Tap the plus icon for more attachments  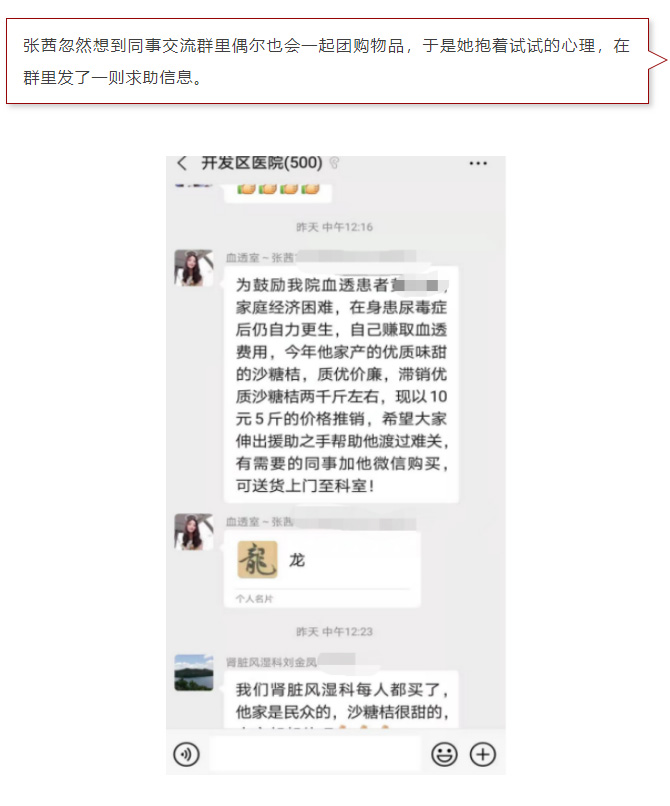pos(483,754)
